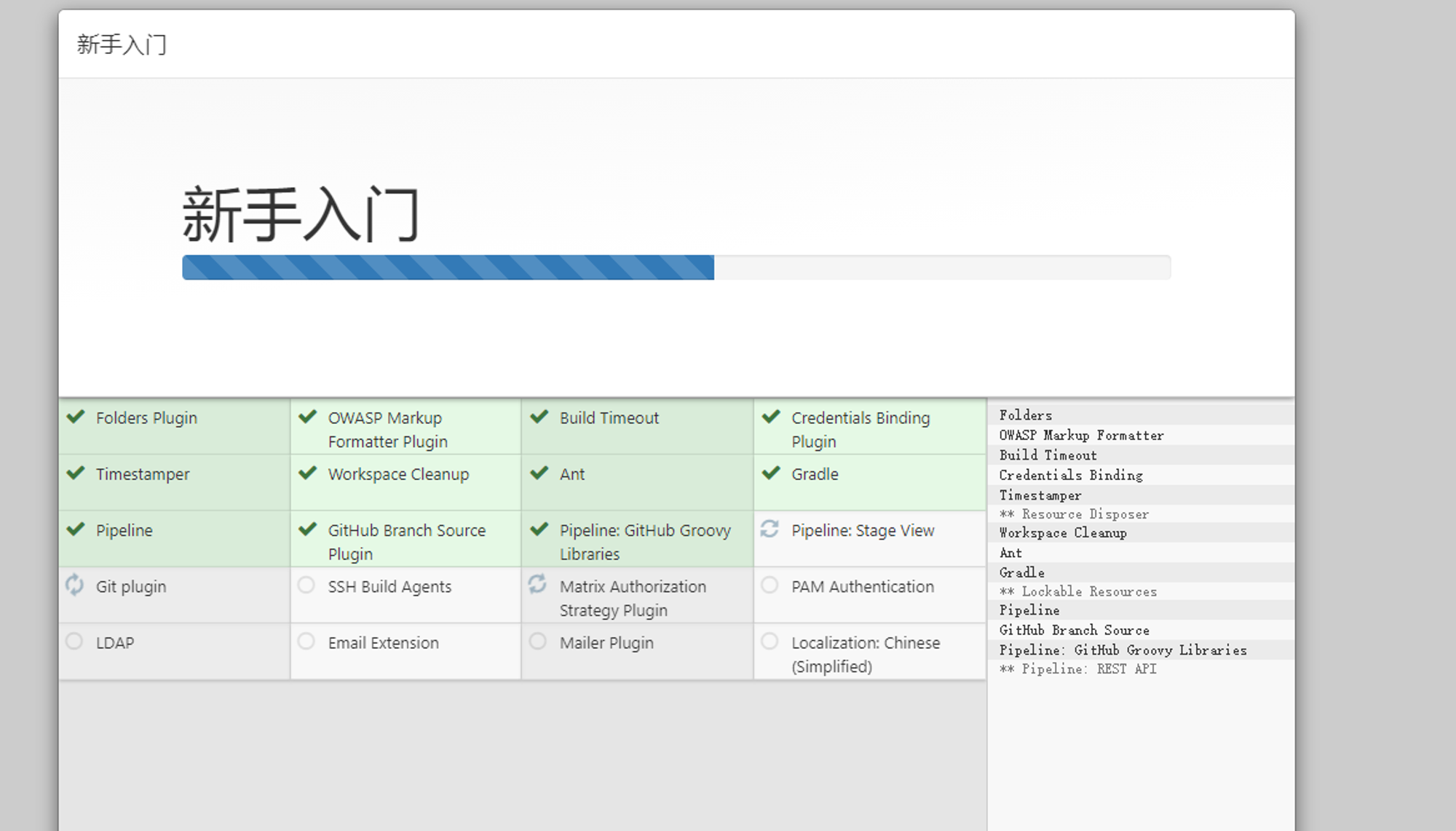Viewport: 1456px width, 831px height.
Task: Click the Localization: Chinese (Simplified) label
Action: (x=866, y=654)
